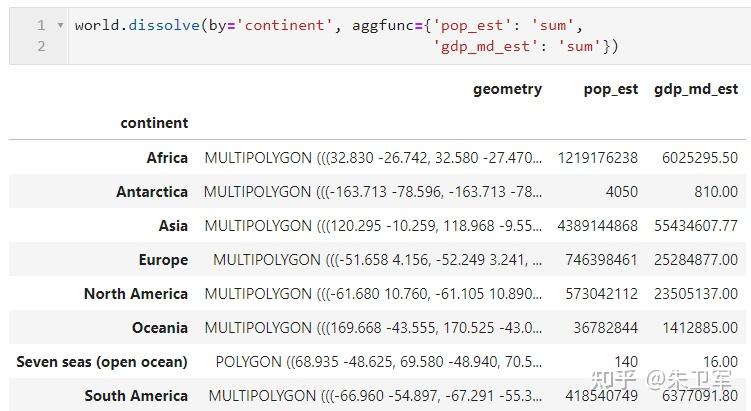This screenshot has width=751, height=411.
Task: Select the Africa row label
Action: point(167,157)
